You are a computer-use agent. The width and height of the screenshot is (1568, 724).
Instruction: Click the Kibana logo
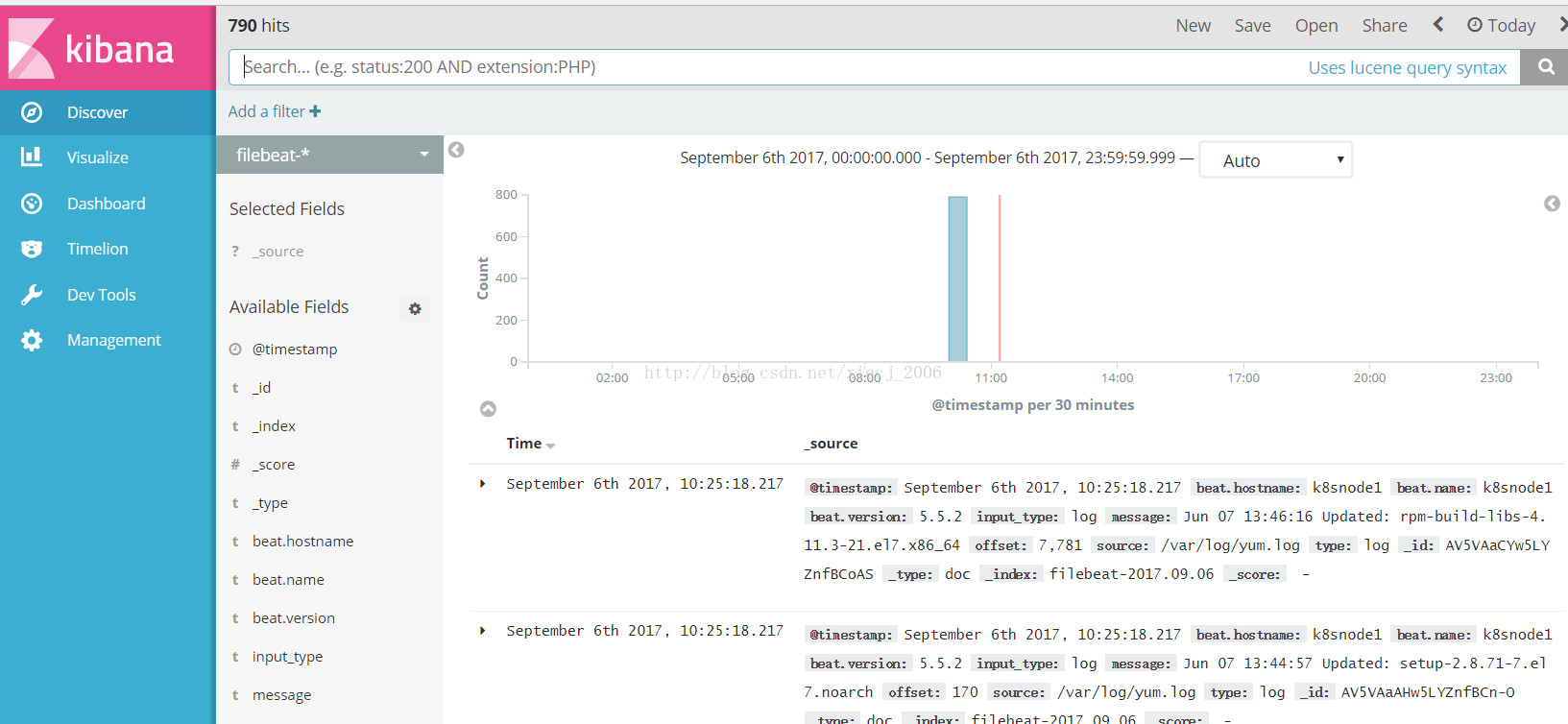[x=93, y=48]
